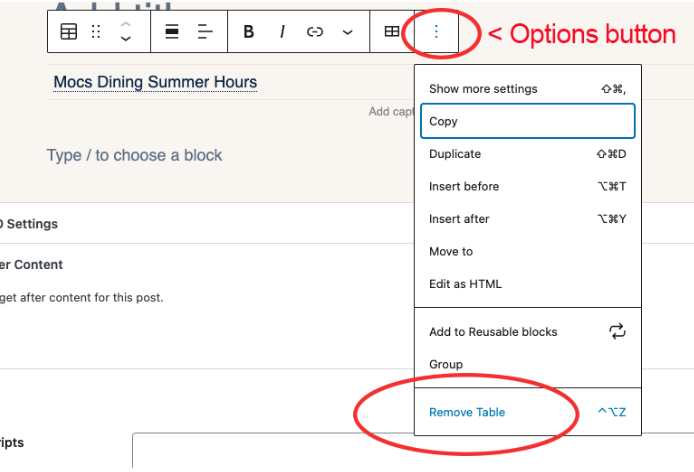This screenshot has width=694, height=472.
Task: Click the three-dot Options button
Action: (436, 32)
